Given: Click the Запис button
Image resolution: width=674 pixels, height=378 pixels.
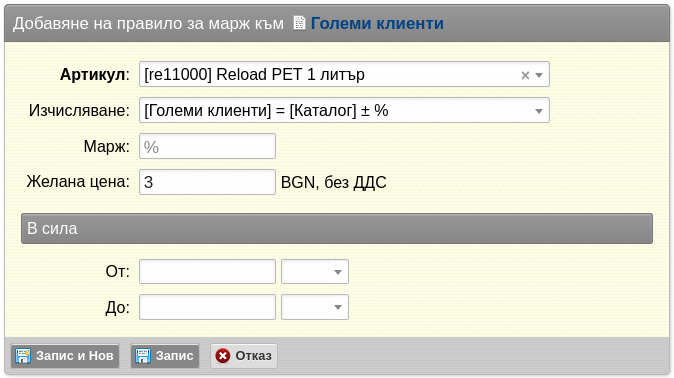Looking at the screenshot, I should click(165, 356).
